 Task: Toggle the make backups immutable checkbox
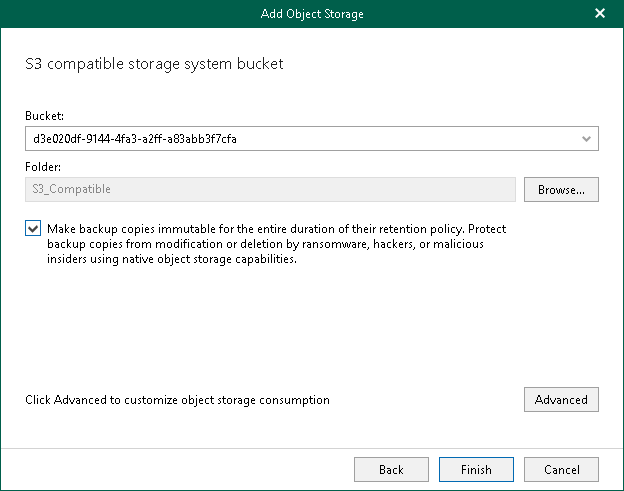[34, 229]
